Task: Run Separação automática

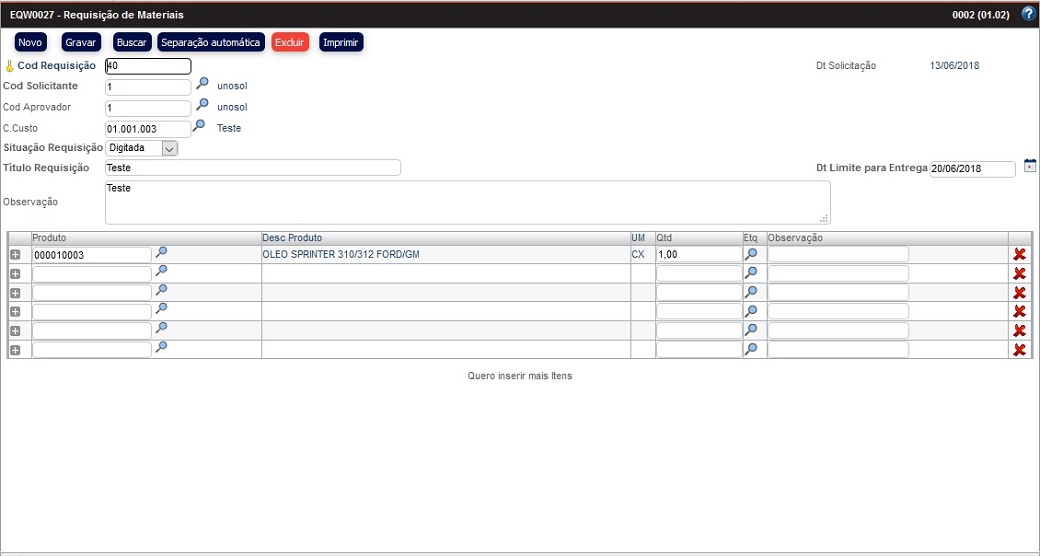Action: coord(210,42)
